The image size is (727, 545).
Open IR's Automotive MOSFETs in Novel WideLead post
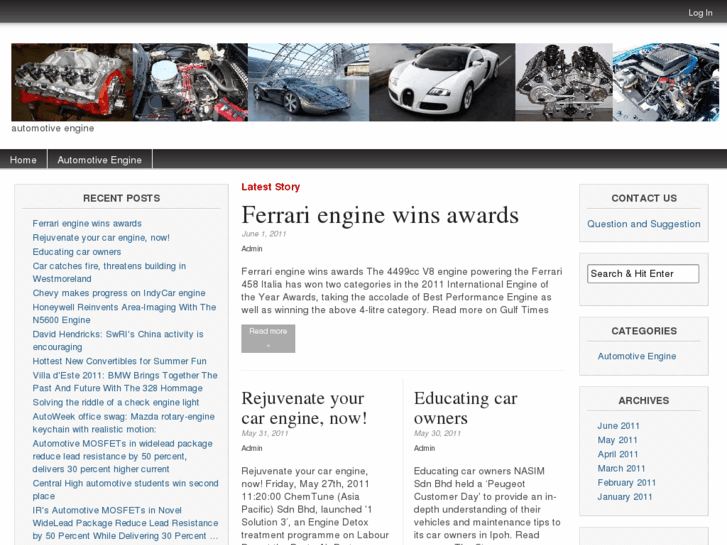125,523
